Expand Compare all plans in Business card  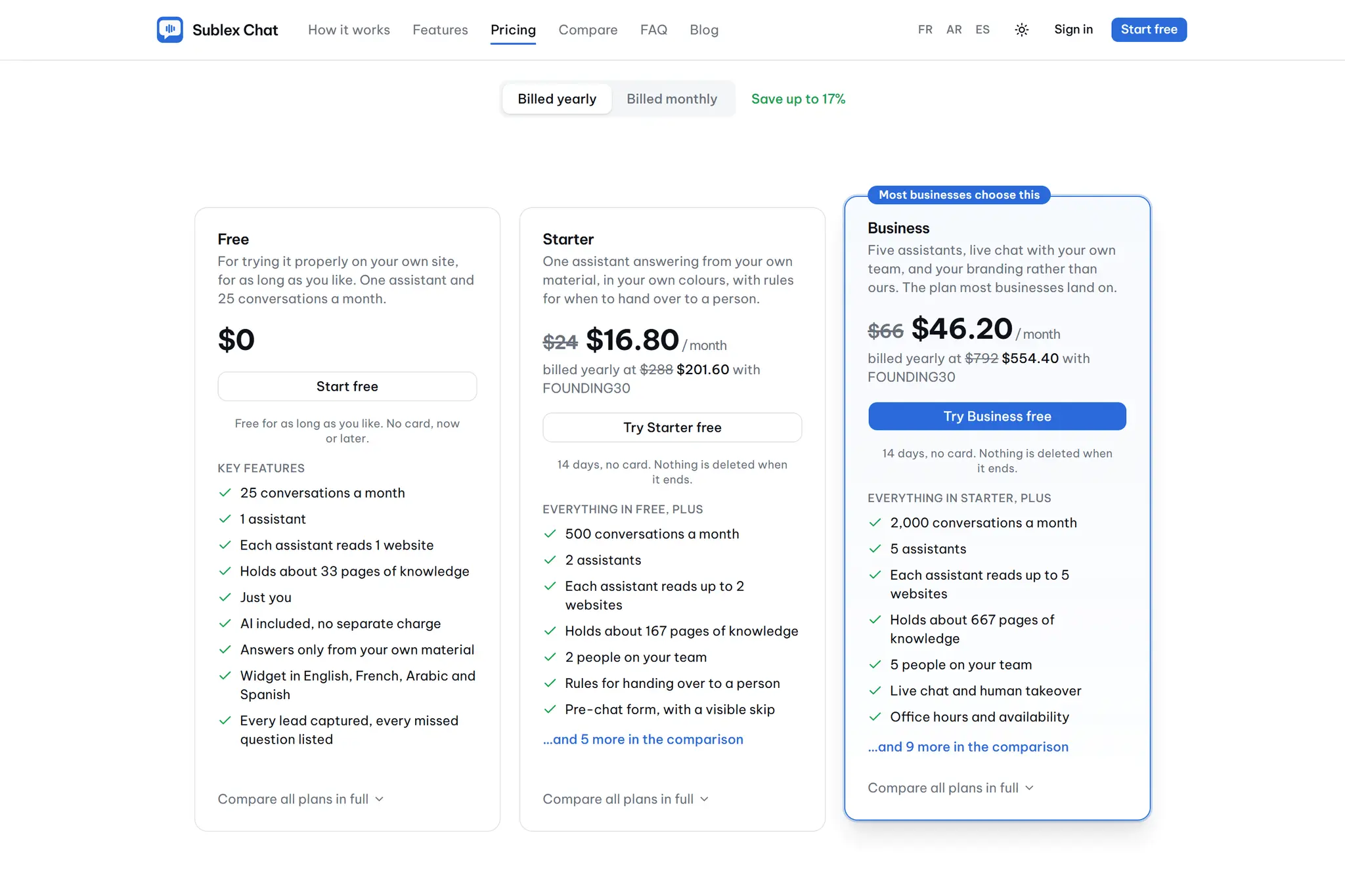coord(951,788)
